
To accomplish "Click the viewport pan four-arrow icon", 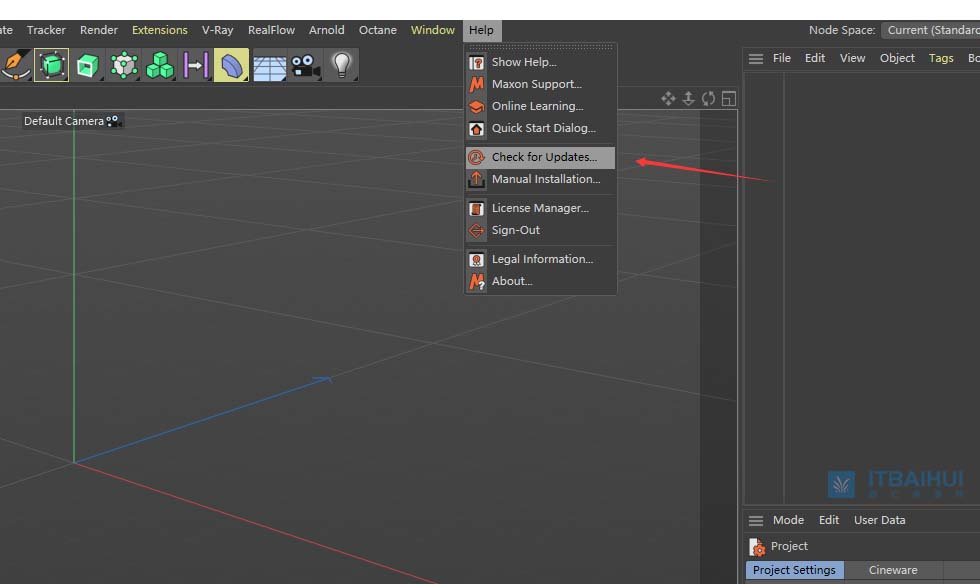I will pyautogui.click(x=668, y=99).
